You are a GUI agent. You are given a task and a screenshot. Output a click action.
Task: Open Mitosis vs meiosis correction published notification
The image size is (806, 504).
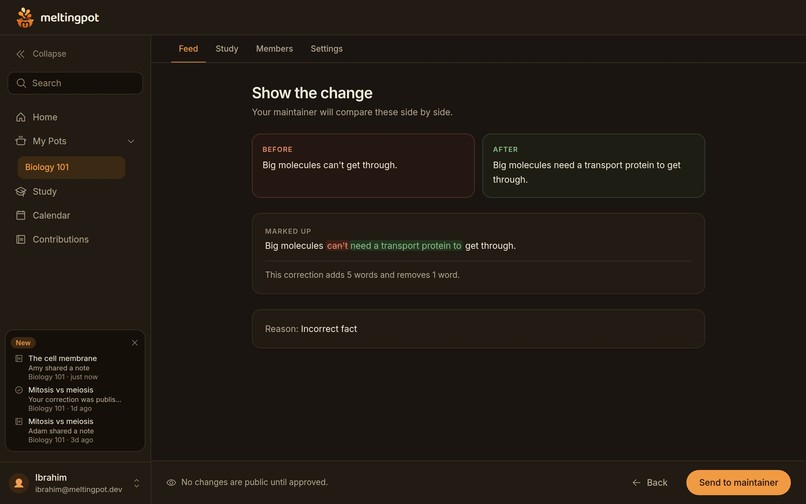(x=75, y=399)
